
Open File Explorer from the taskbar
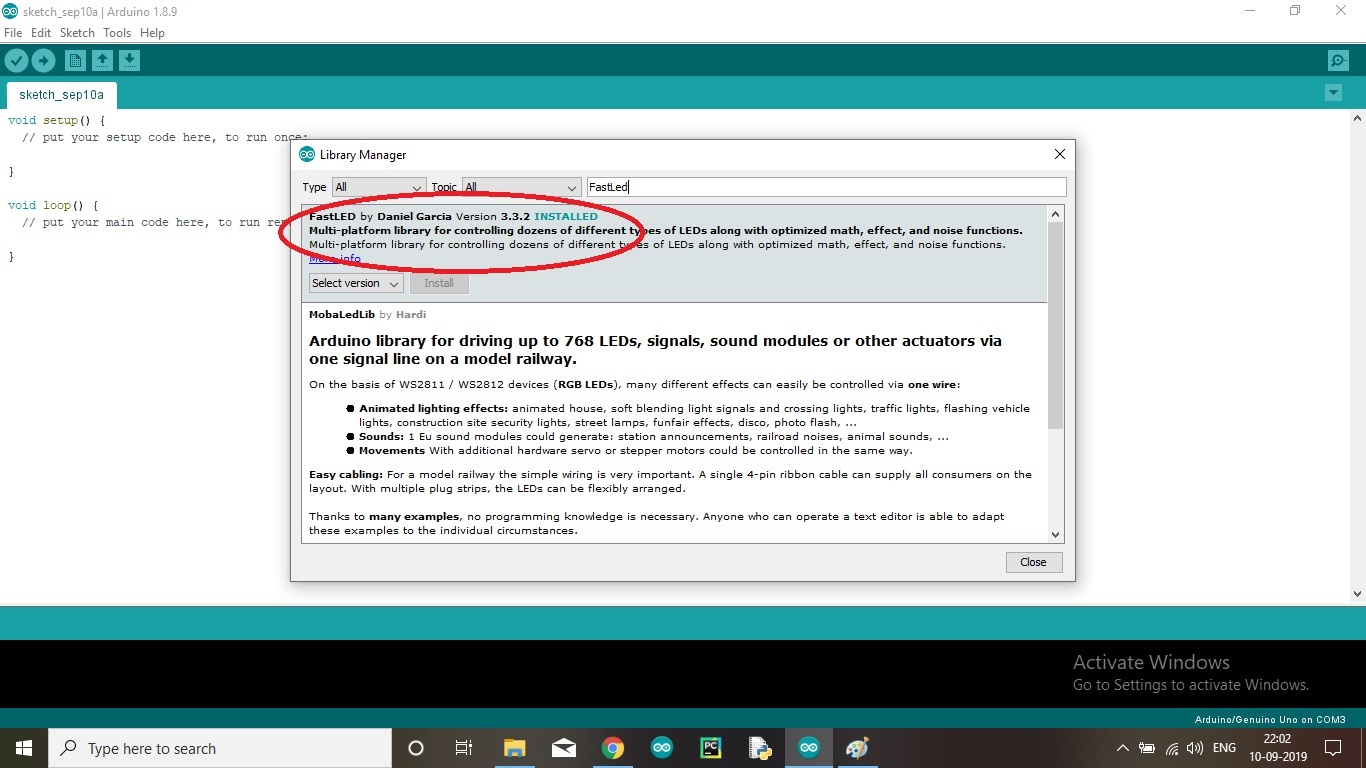[x=514, y=748]
